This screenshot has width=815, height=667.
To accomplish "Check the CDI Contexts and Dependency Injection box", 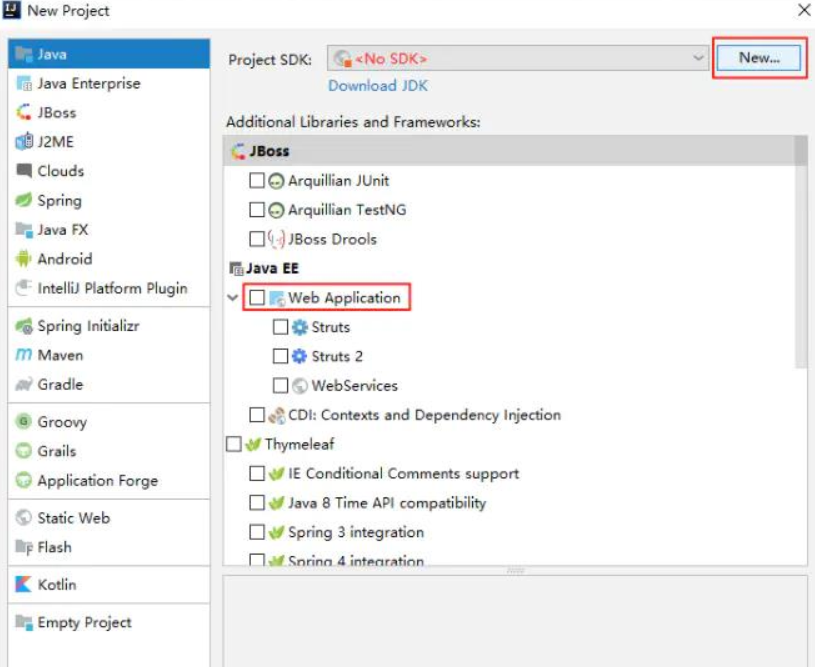I will pyautogui.click(x=257, y=415).
